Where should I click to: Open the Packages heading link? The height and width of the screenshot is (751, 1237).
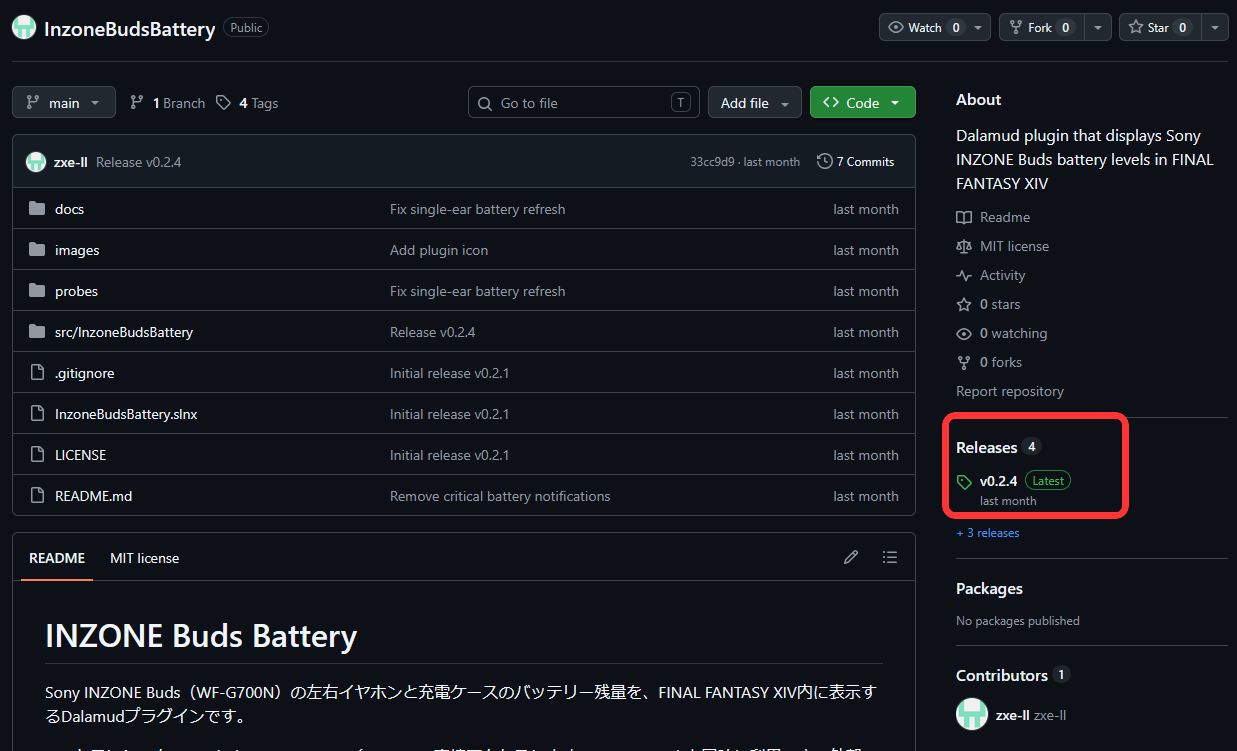(989, 589)
